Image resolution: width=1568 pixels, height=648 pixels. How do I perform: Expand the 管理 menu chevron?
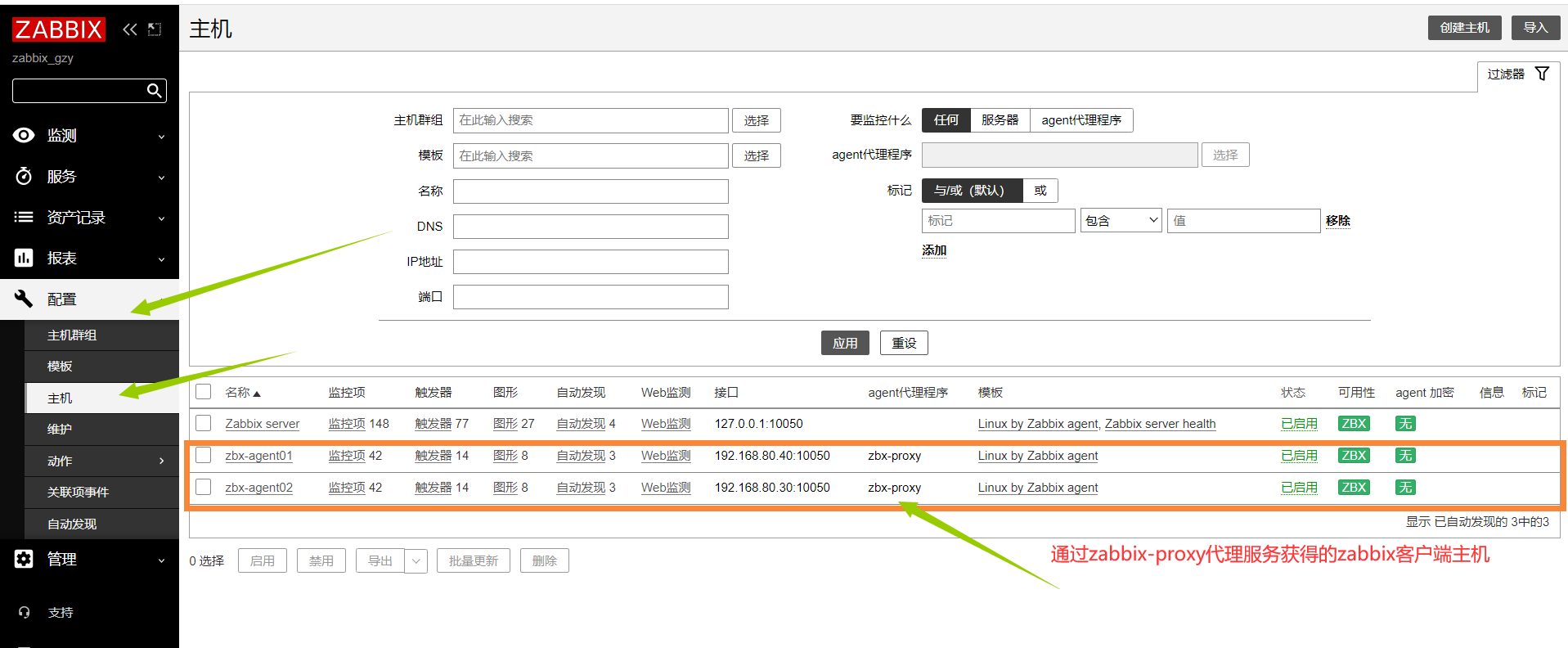161,560
